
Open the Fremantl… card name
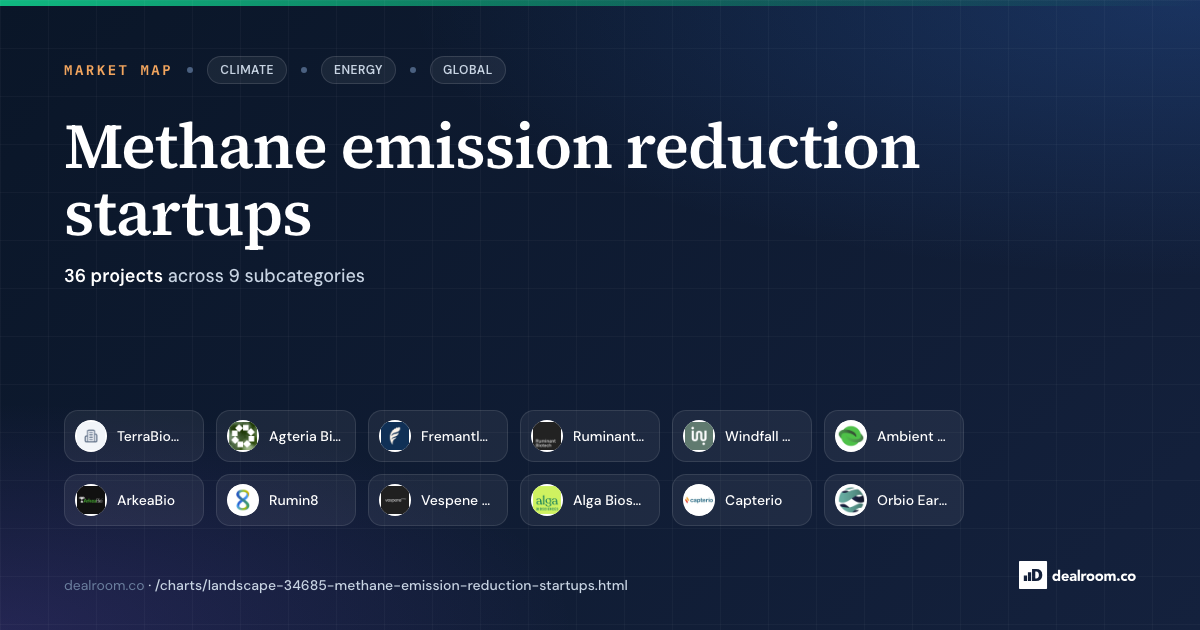[x=455, y=436]
